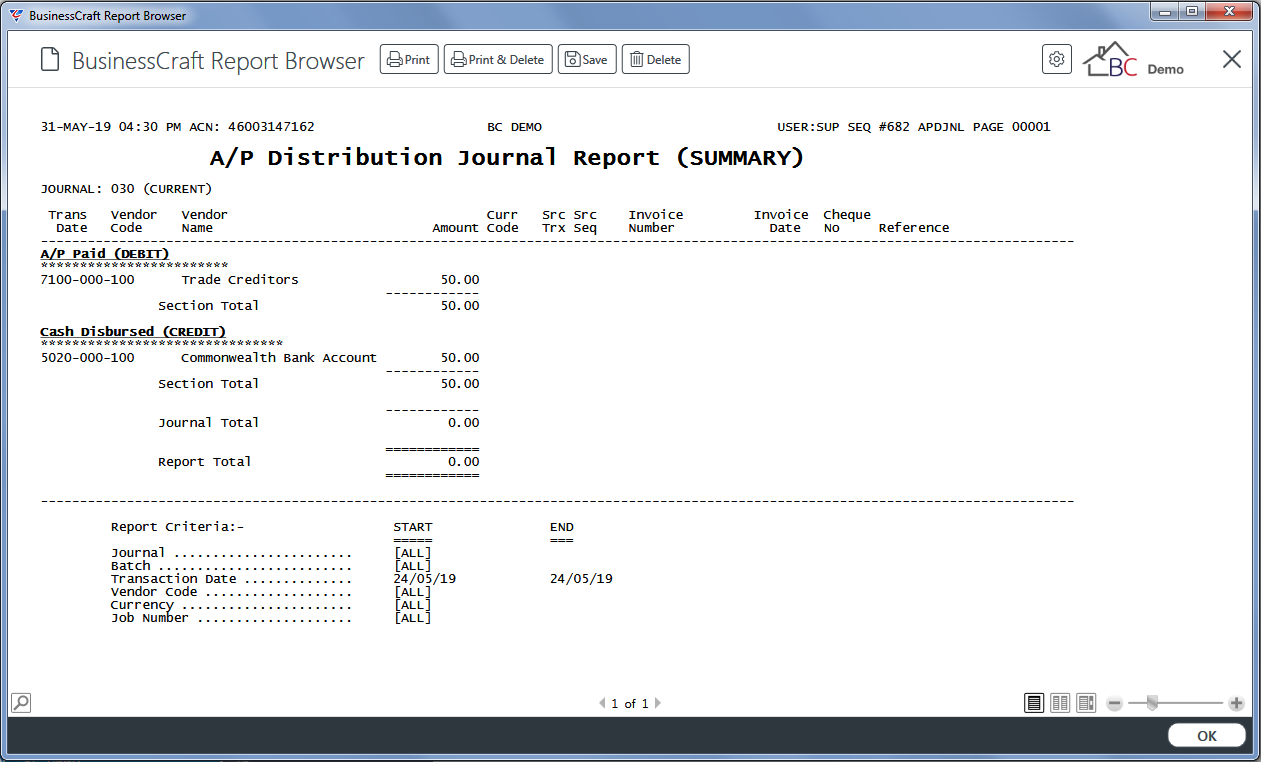The width and height of the screenshot is (1261, 762).
Task: Zoom in with the plus icon
Action: click(x=1236, y=704)
